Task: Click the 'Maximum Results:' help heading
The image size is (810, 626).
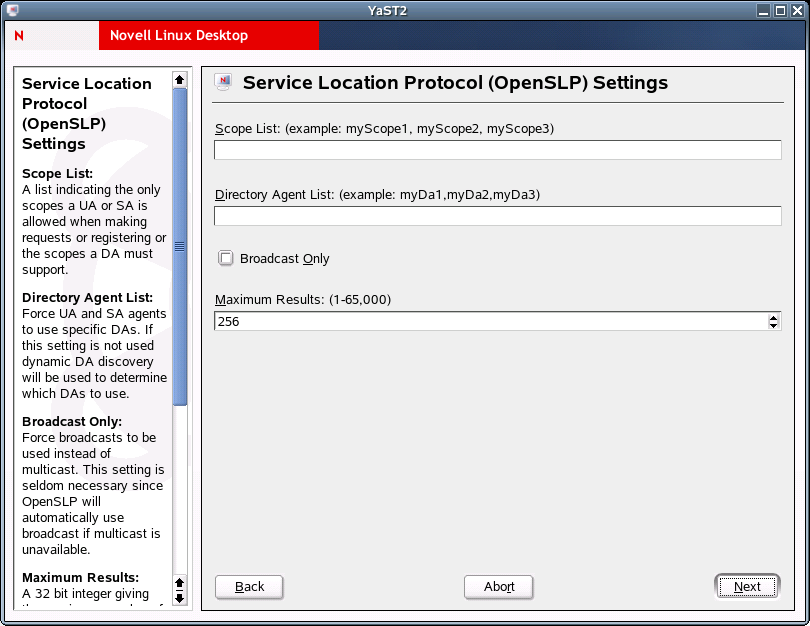Action: (81, 577)
